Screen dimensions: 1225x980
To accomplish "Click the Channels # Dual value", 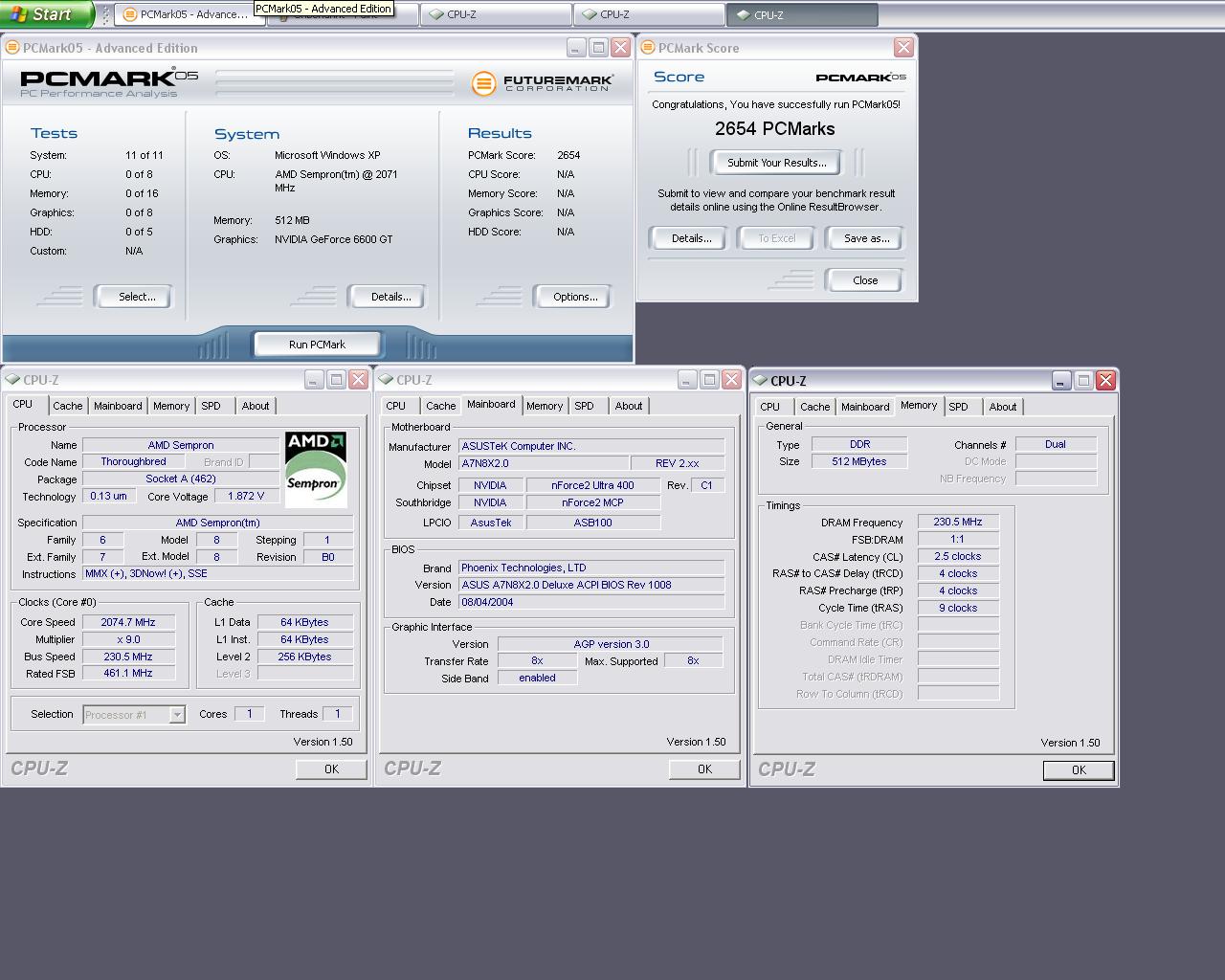I will [1056, 444].
